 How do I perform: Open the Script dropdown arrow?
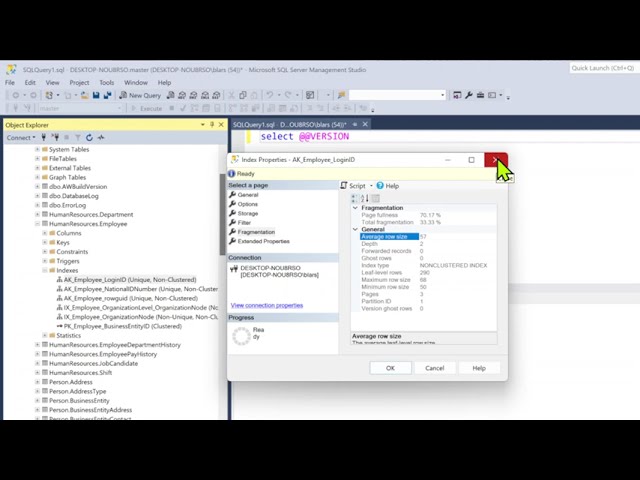click(371, 186)
